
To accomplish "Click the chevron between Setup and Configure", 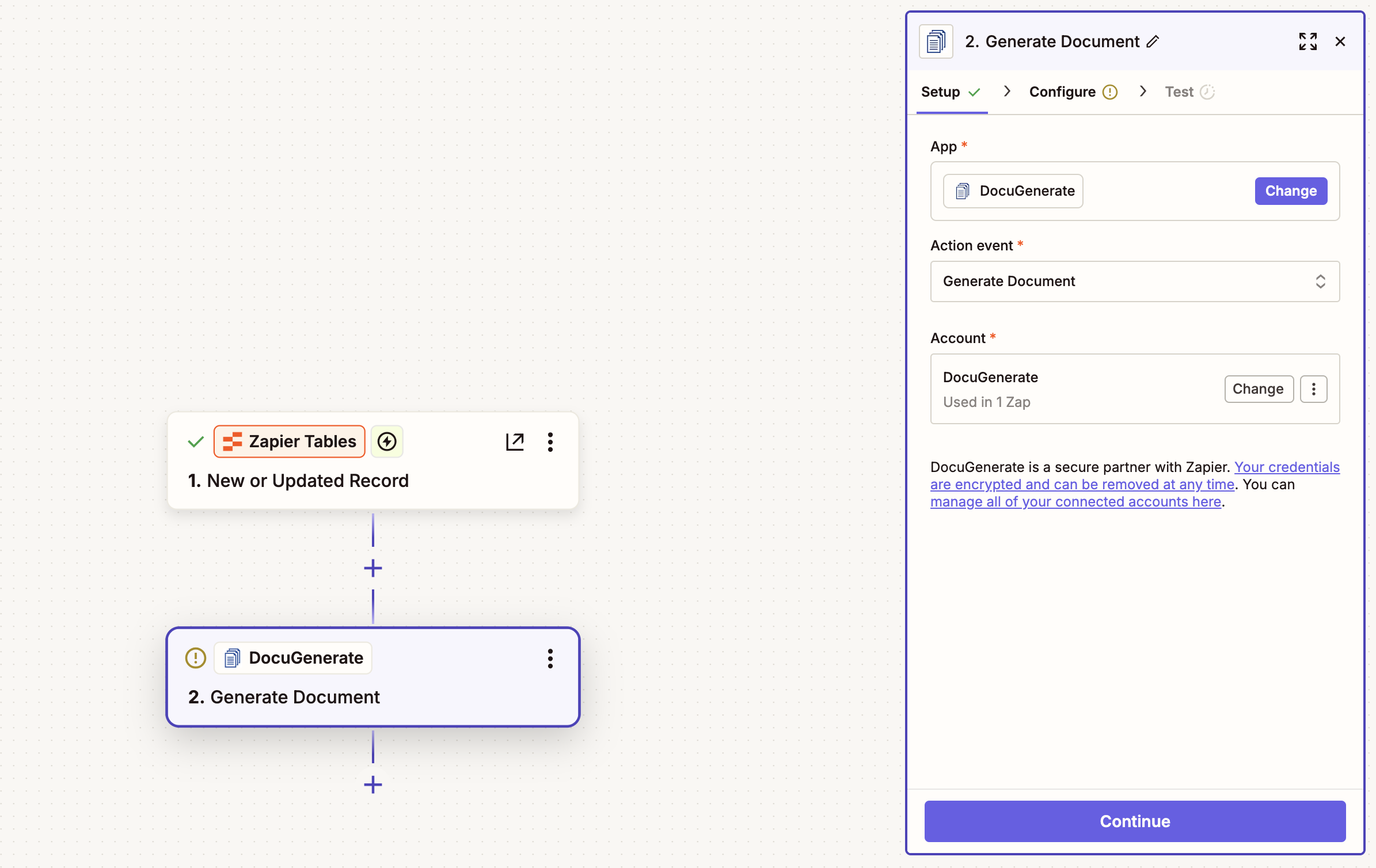I will pos(1006,92).
